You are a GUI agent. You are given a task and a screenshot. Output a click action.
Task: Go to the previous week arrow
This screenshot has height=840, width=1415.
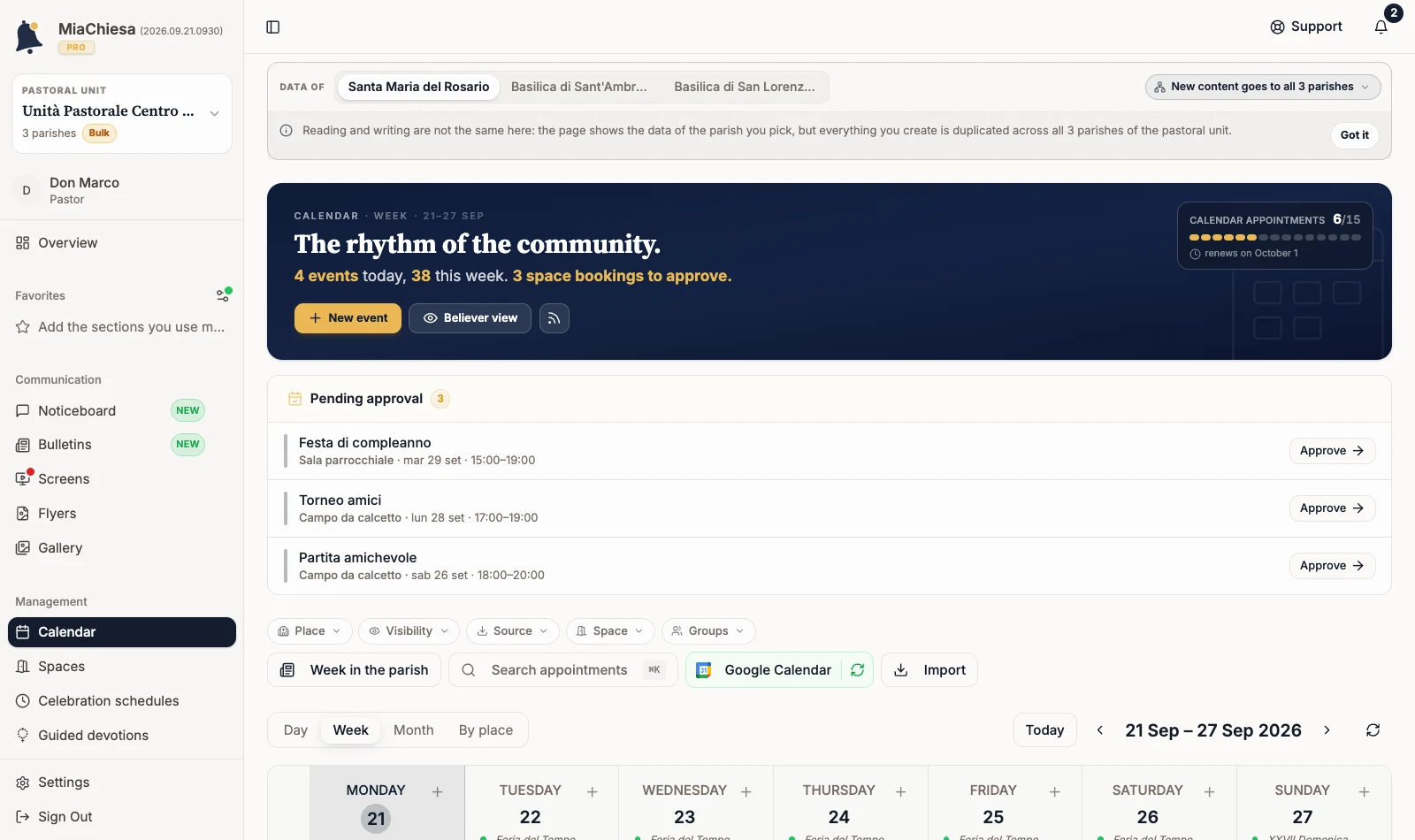(x=1100, y=730)
